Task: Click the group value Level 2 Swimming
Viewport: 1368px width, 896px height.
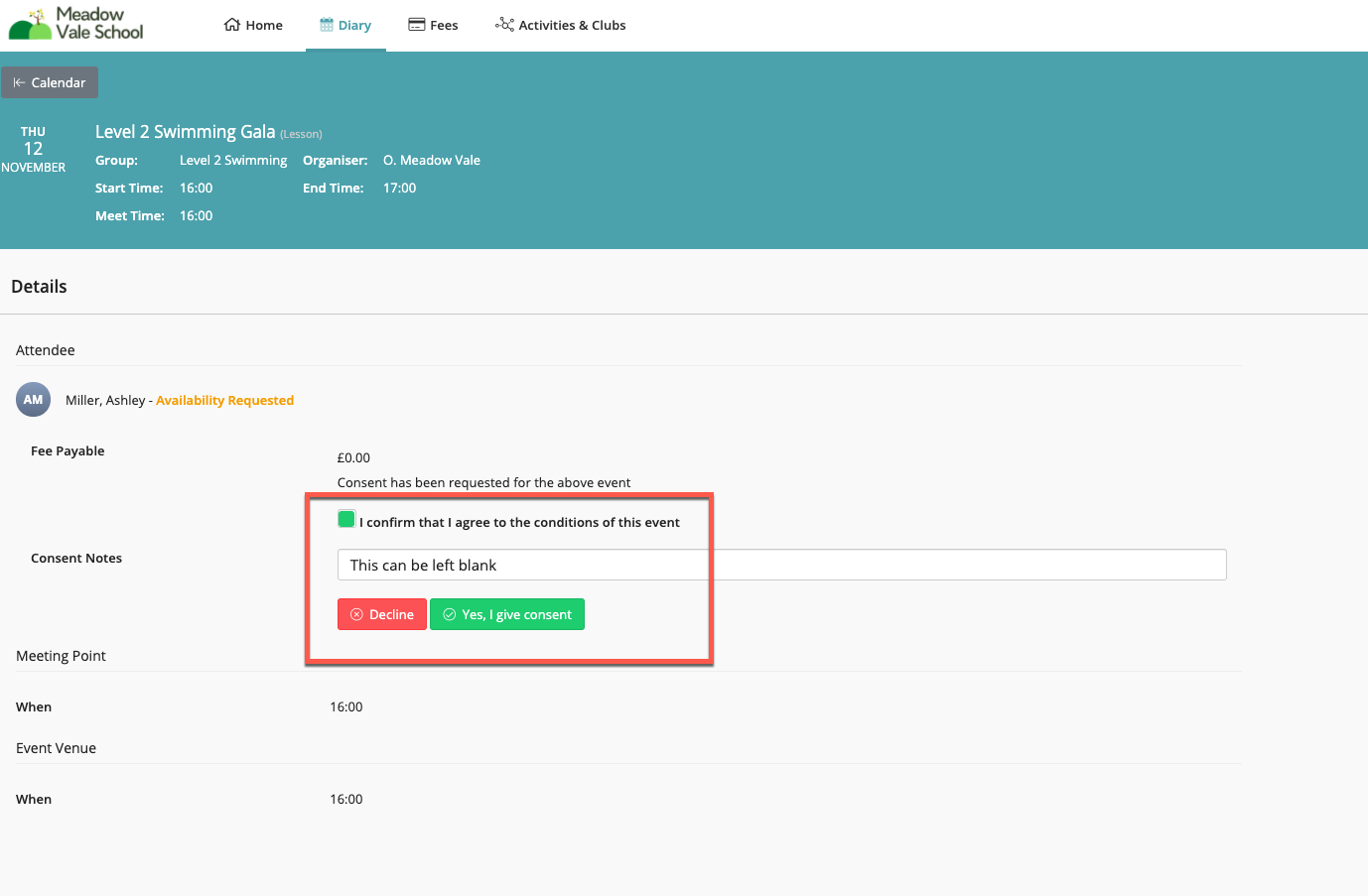Action: point(233,160)
